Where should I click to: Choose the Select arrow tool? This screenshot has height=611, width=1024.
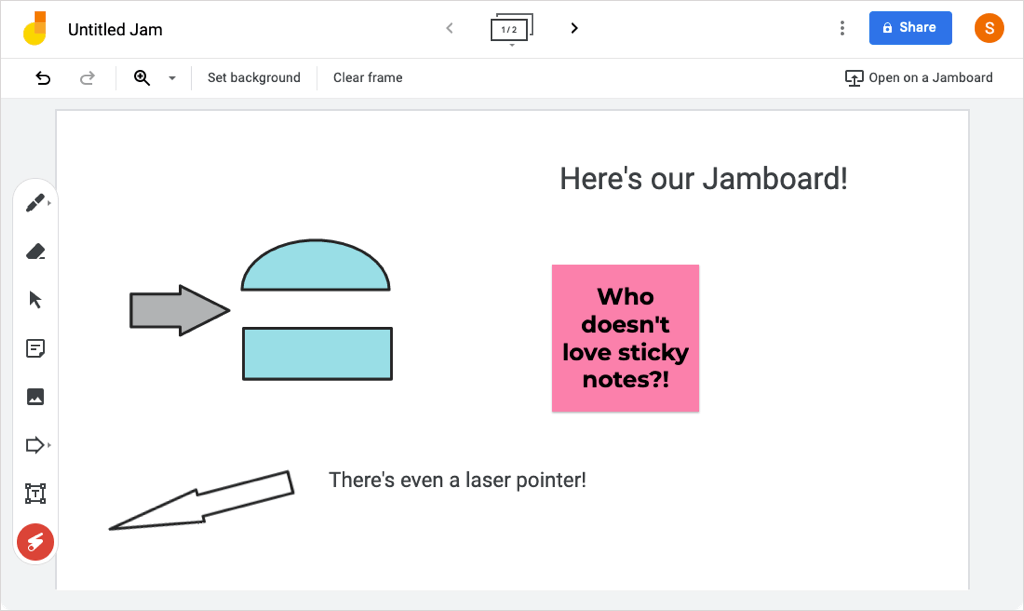pos(36,300)
